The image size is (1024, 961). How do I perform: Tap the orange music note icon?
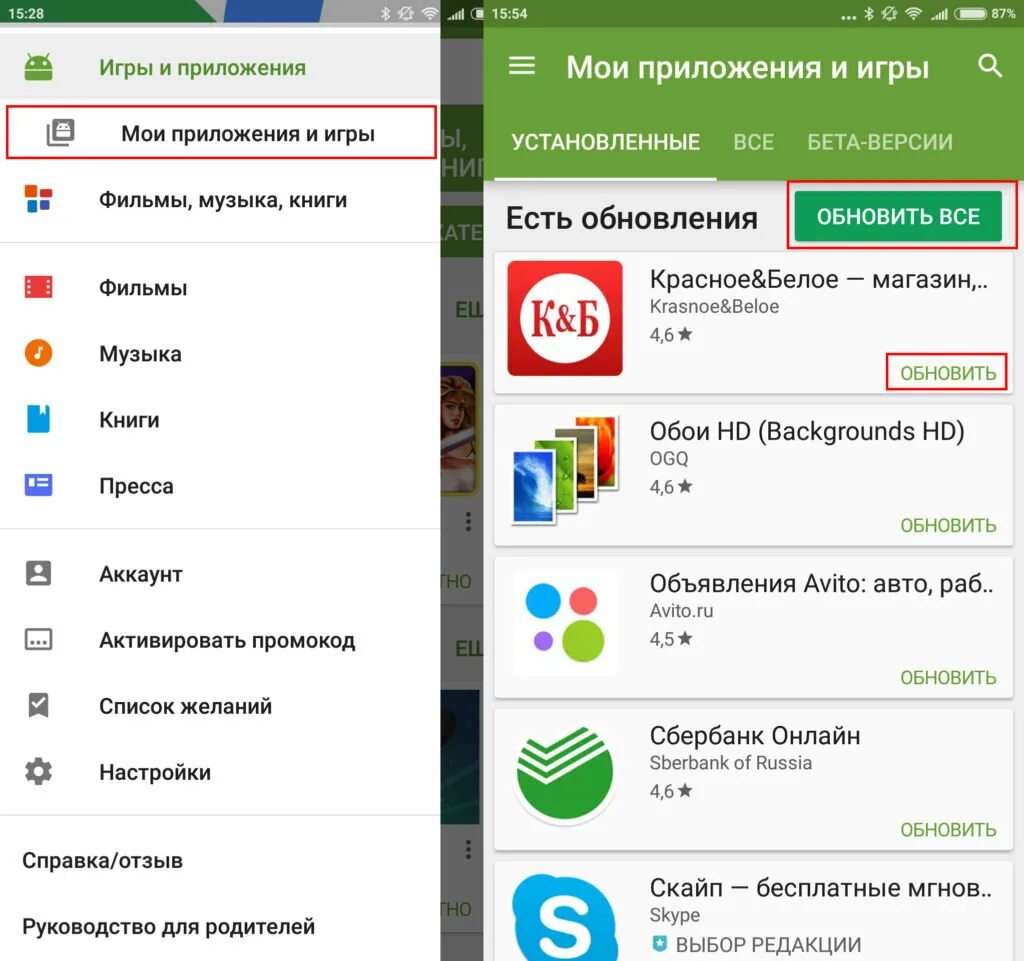pos(39,353)
